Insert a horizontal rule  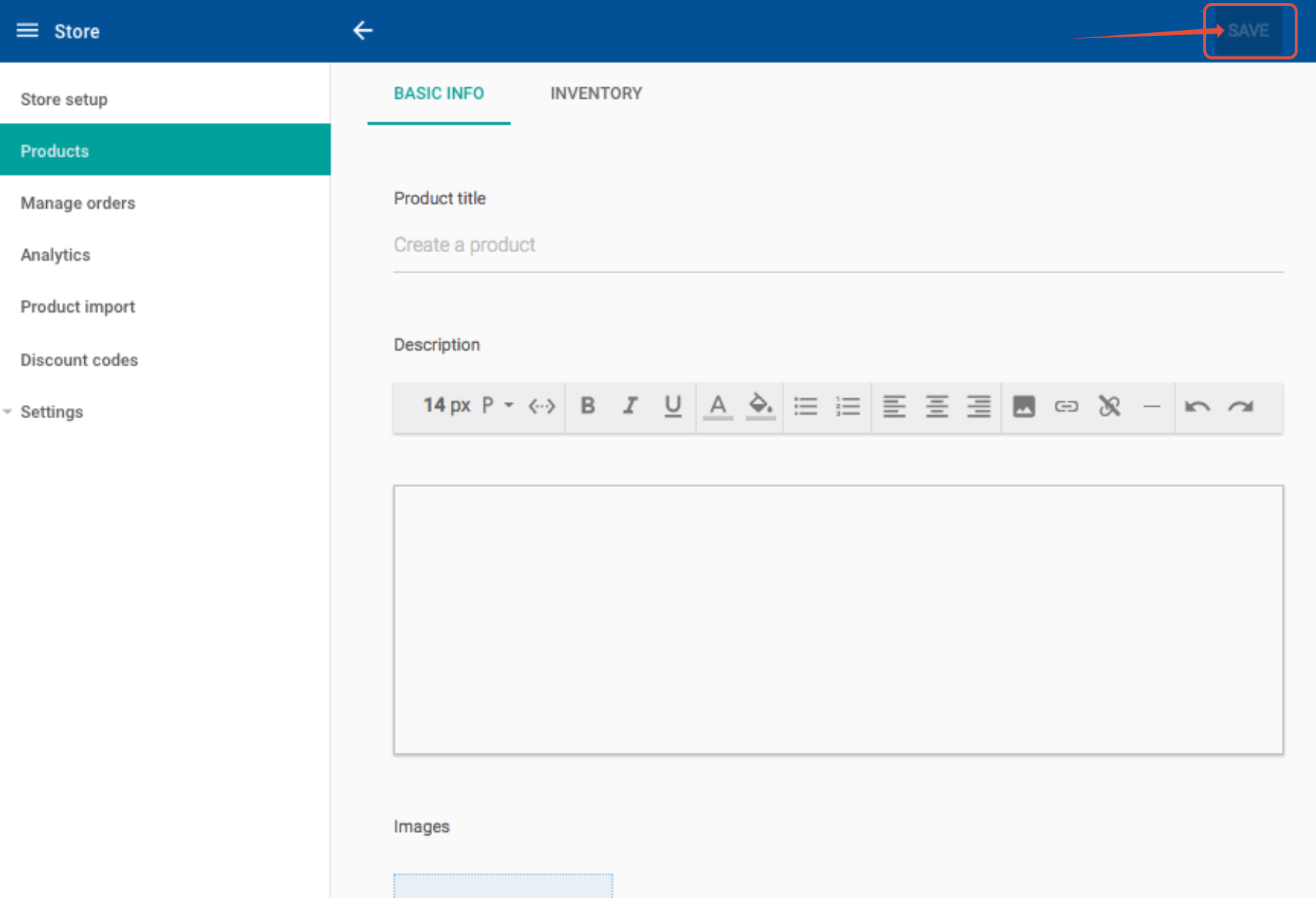(1152, 406)
